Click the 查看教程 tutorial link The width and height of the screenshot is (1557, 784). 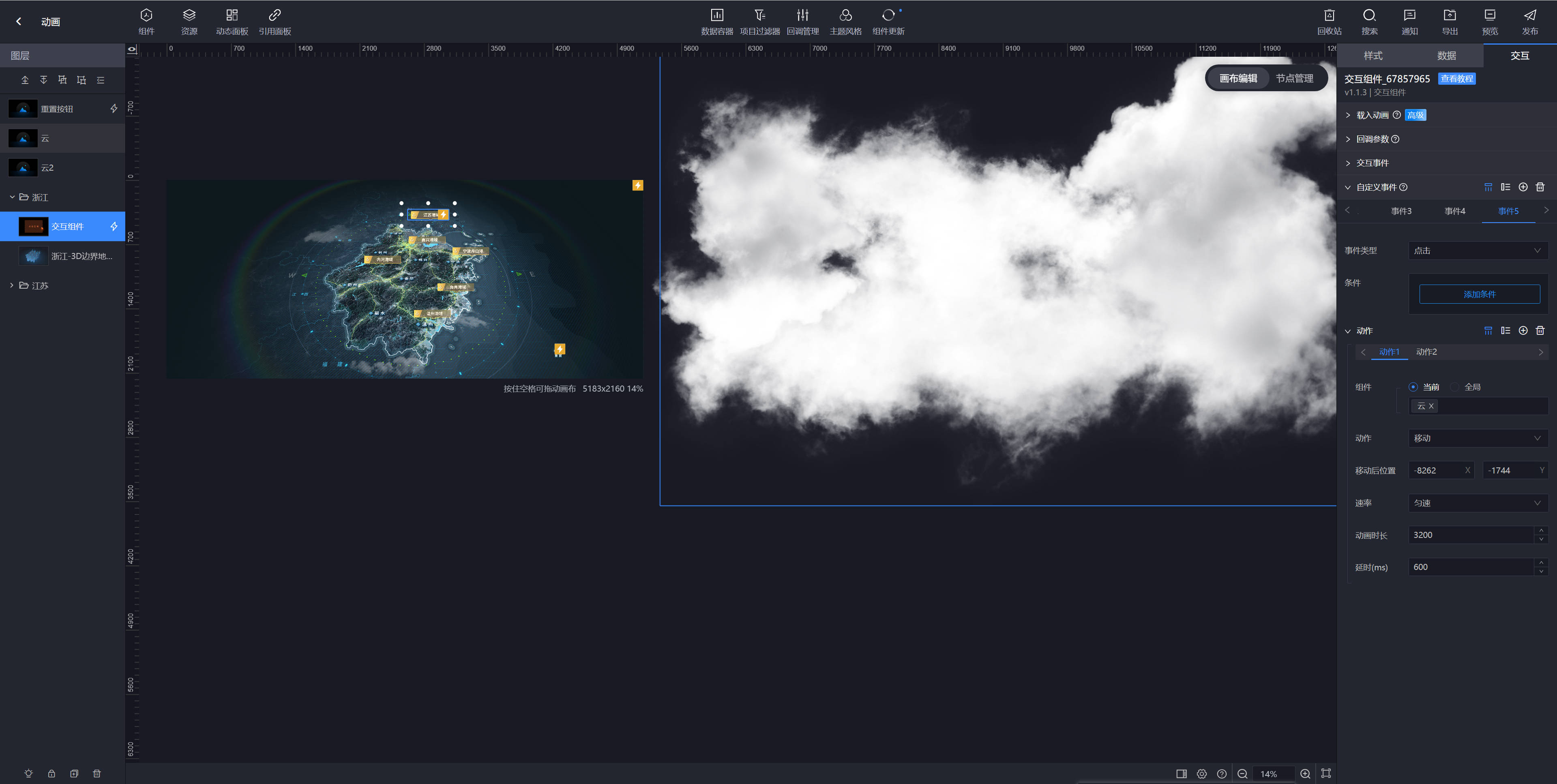pyautogui.click(x=1457, y=79)
